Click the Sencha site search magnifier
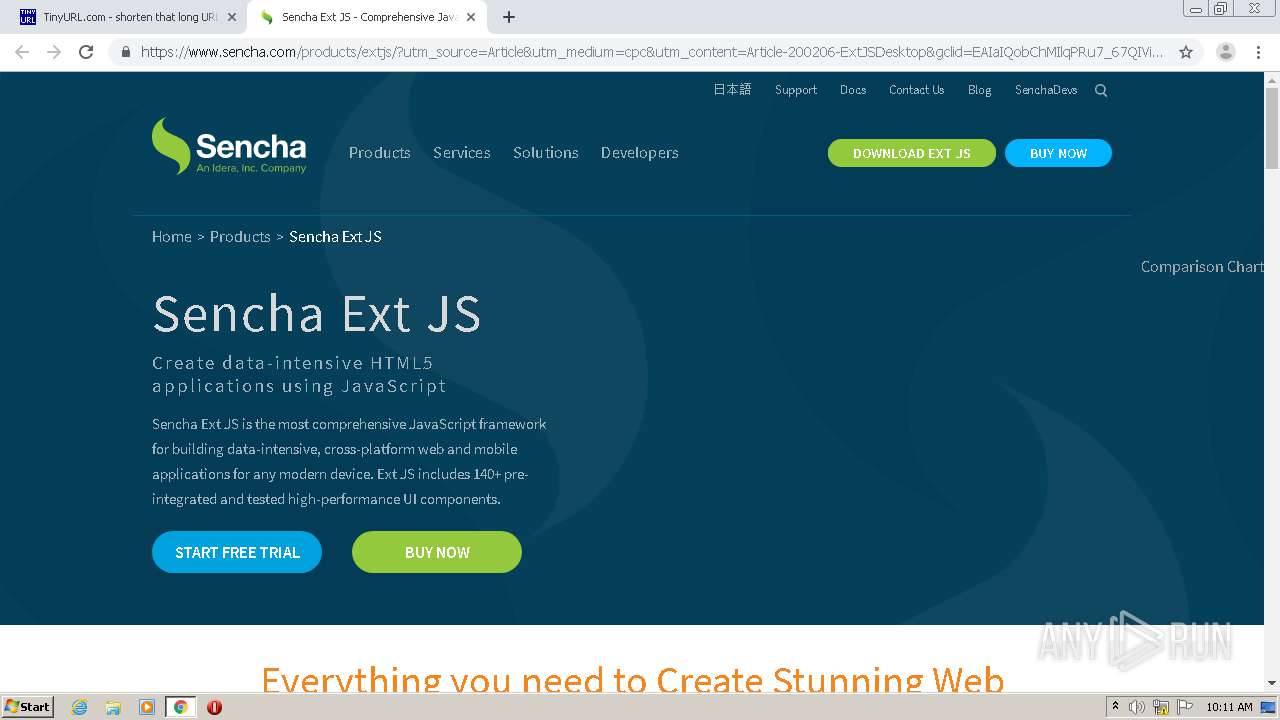1280x720 pixels. click(x=1101, y=90)
